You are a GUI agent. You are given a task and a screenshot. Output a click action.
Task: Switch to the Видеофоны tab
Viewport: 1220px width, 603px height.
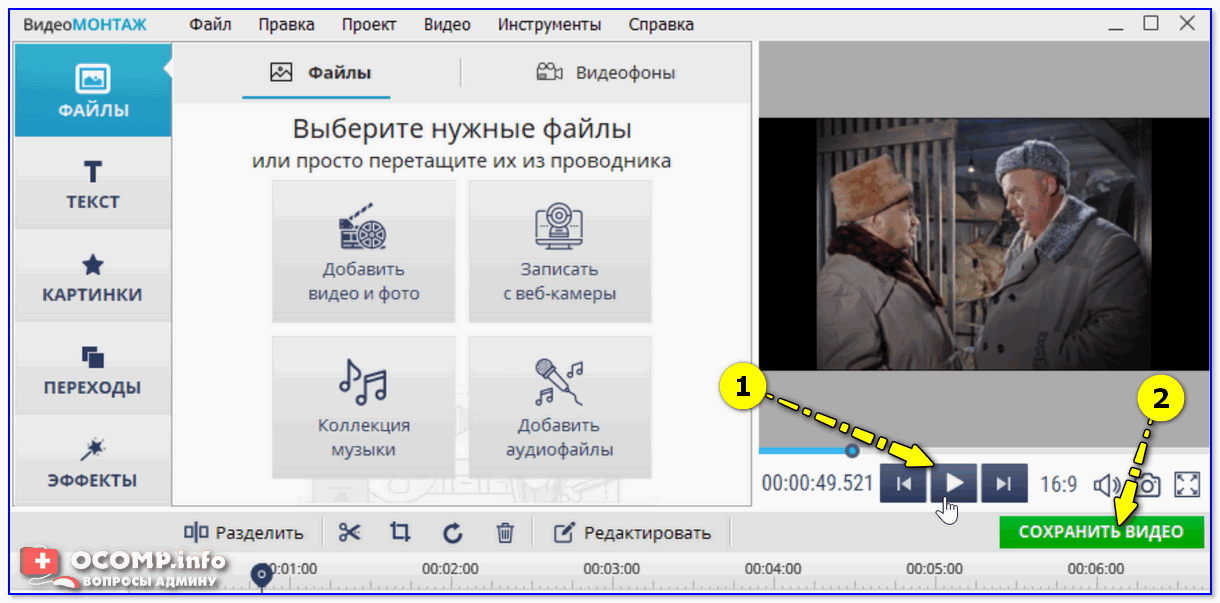click(606, 72)
